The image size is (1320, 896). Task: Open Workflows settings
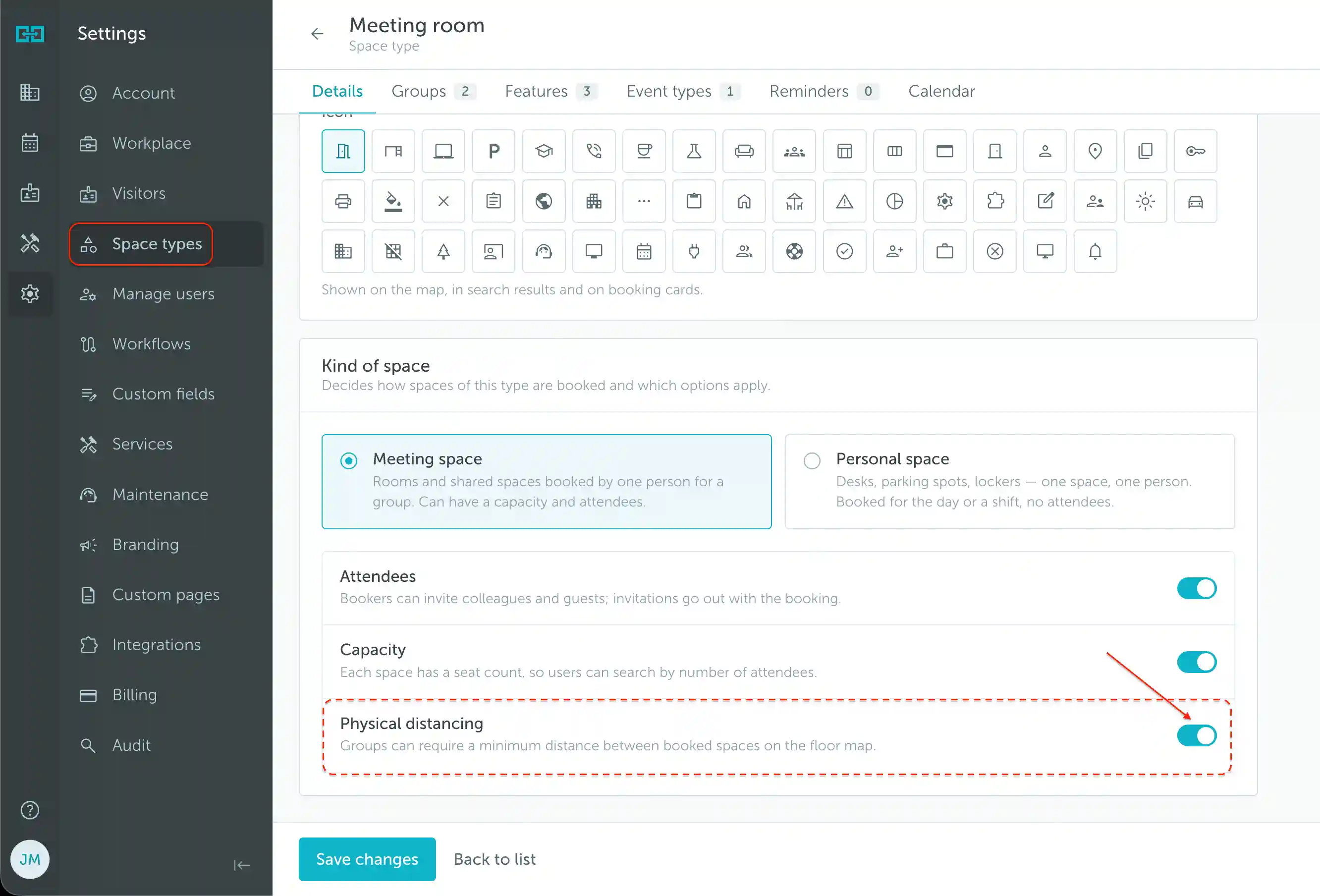(x=166, y=344)
